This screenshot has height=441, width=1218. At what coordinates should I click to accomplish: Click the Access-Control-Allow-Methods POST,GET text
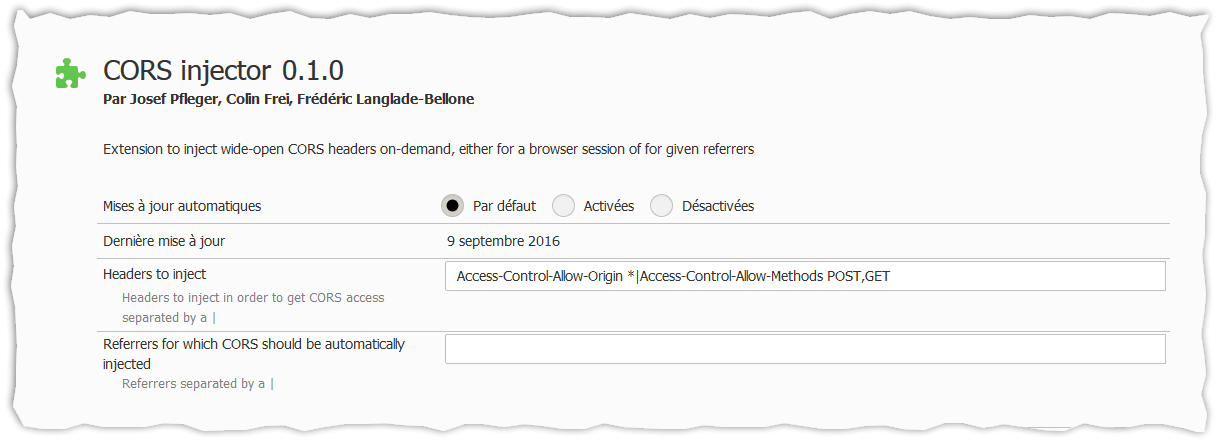pyautogui.click(x=764, y=276)
